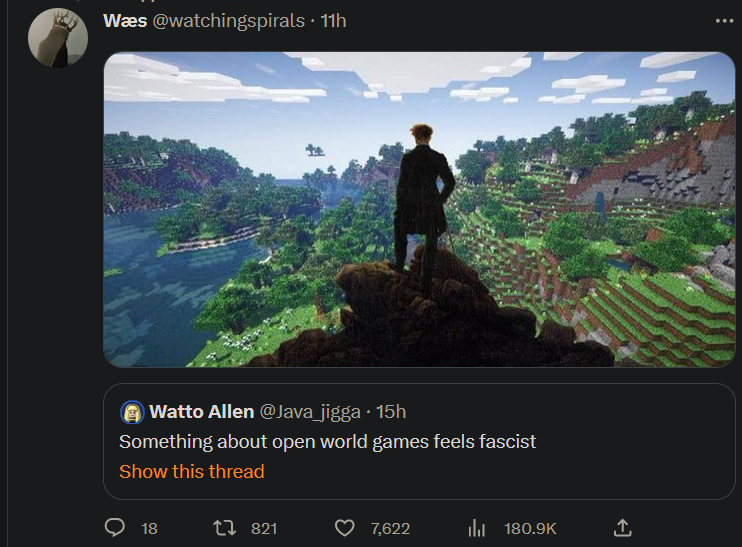Click "Show this thread" link
Screen dimensions: 742x547
click(192, 471)
